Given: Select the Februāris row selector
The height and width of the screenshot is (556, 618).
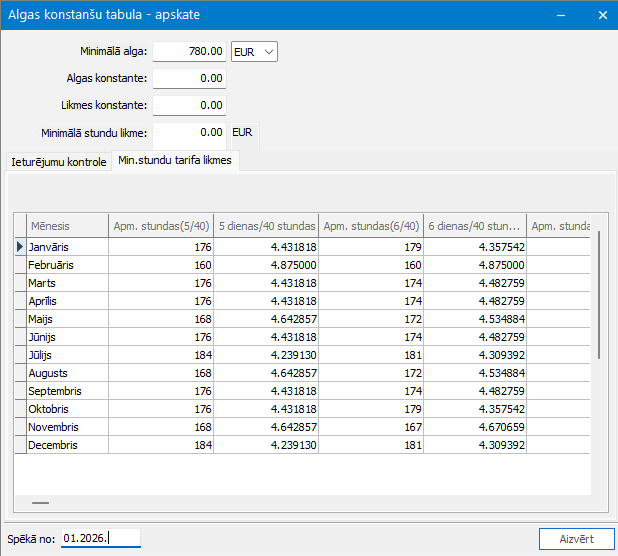Looking at the screenshot, I should click(20, 265).
